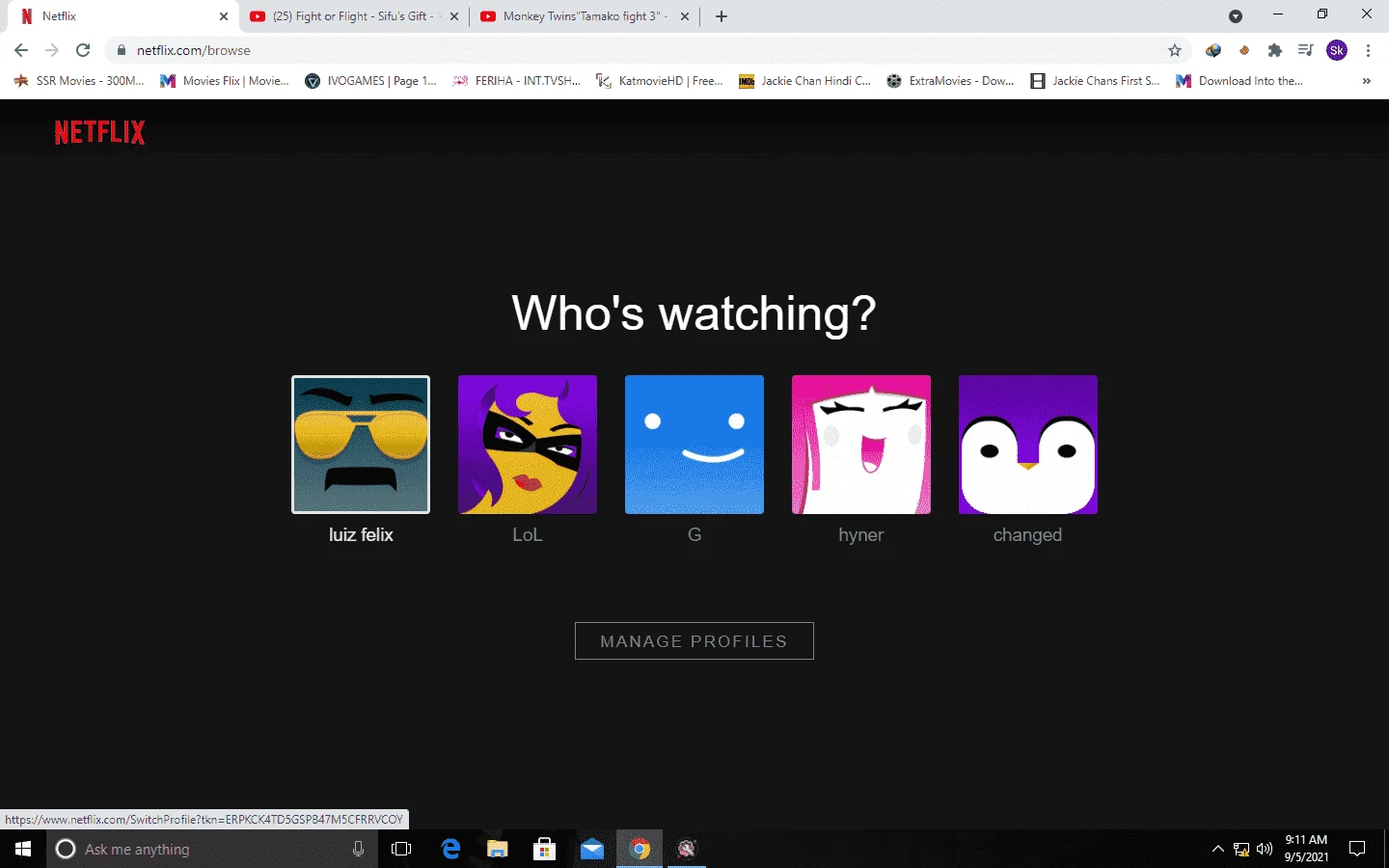Open the last taskbar app icon
1389x868 pixels.
[687, 849]
